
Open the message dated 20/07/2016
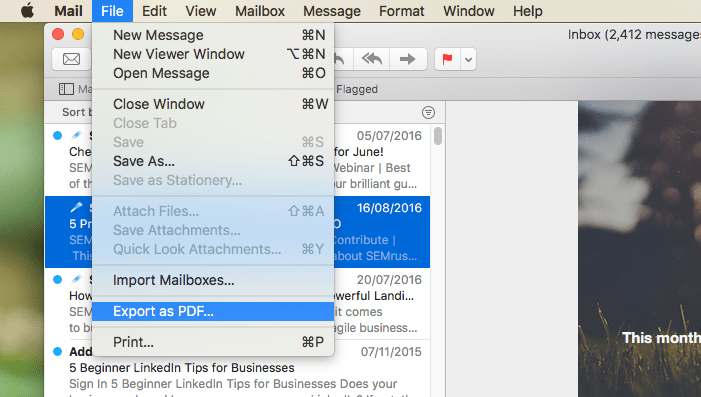(x=237, y=304)
